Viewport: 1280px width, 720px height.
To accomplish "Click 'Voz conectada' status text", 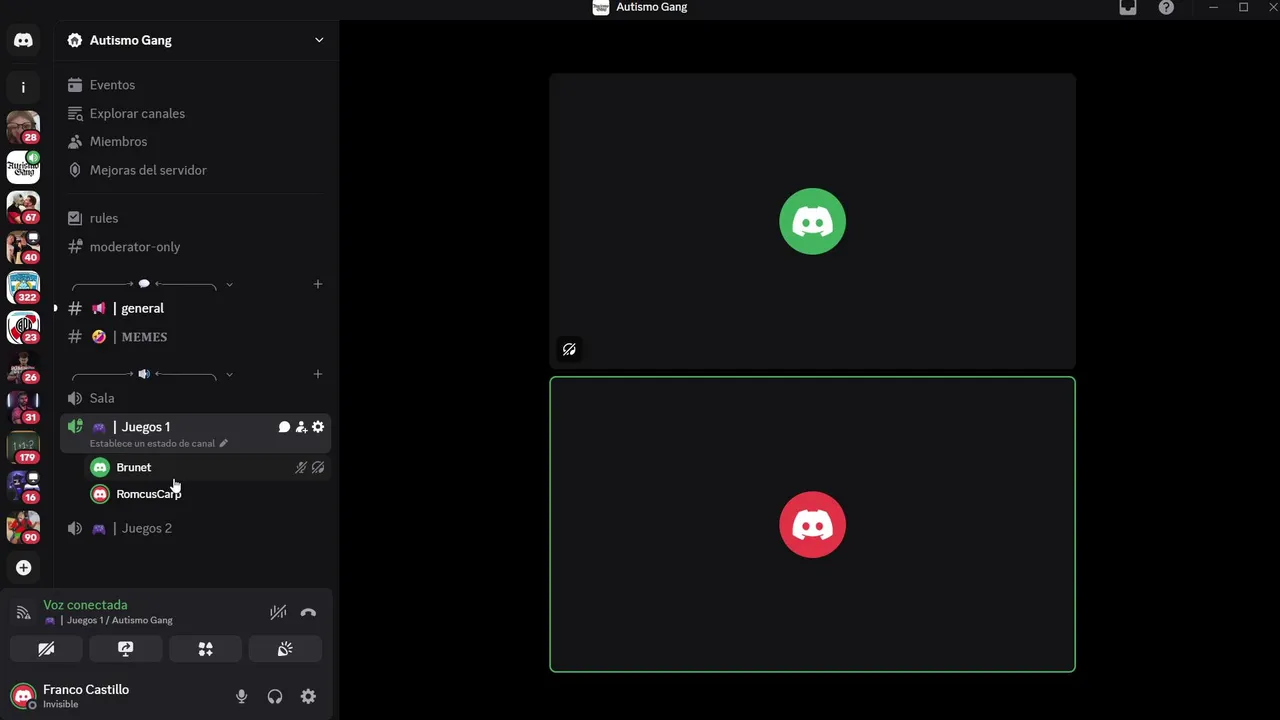I will (x=85, y=605).
